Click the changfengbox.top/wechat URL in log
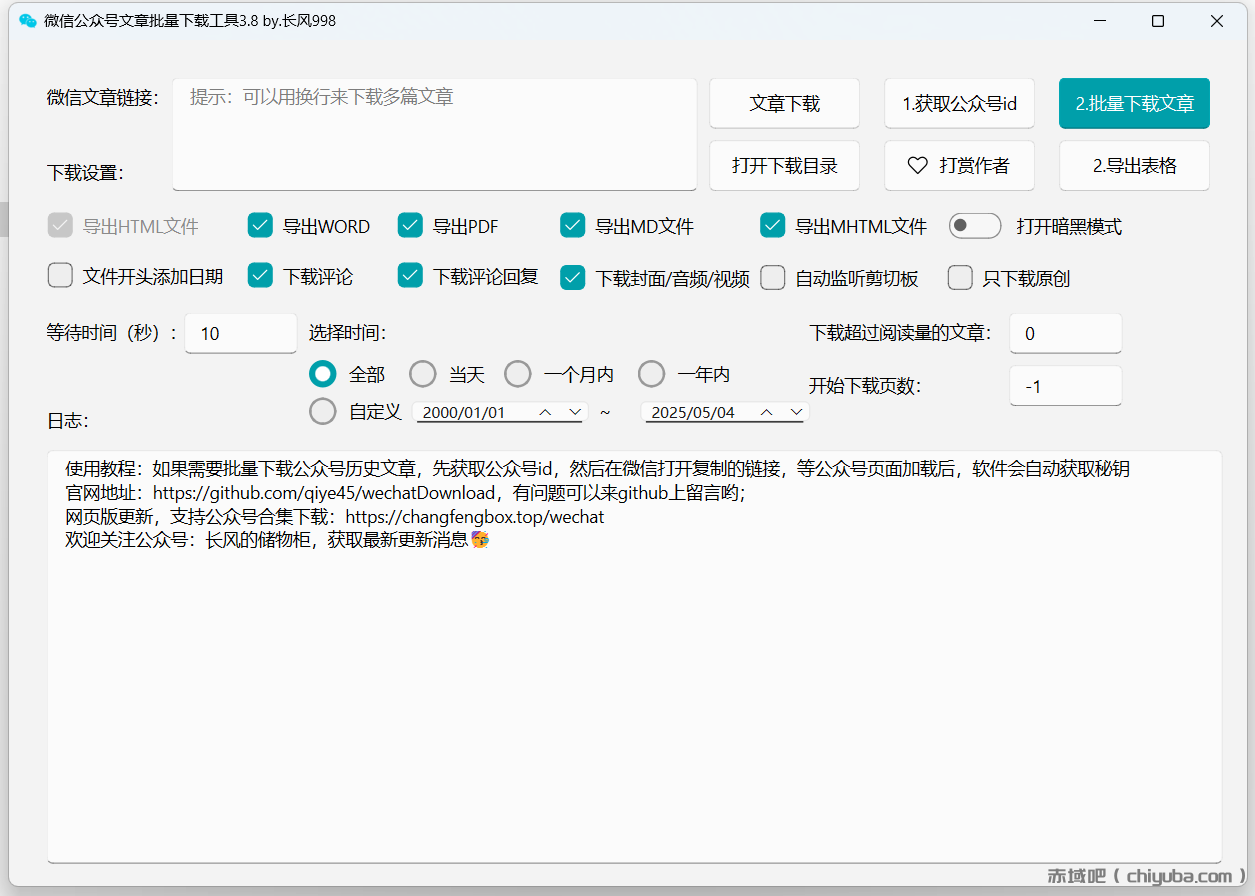Screen dimensions: 1255x896 [x=474, y=517]
